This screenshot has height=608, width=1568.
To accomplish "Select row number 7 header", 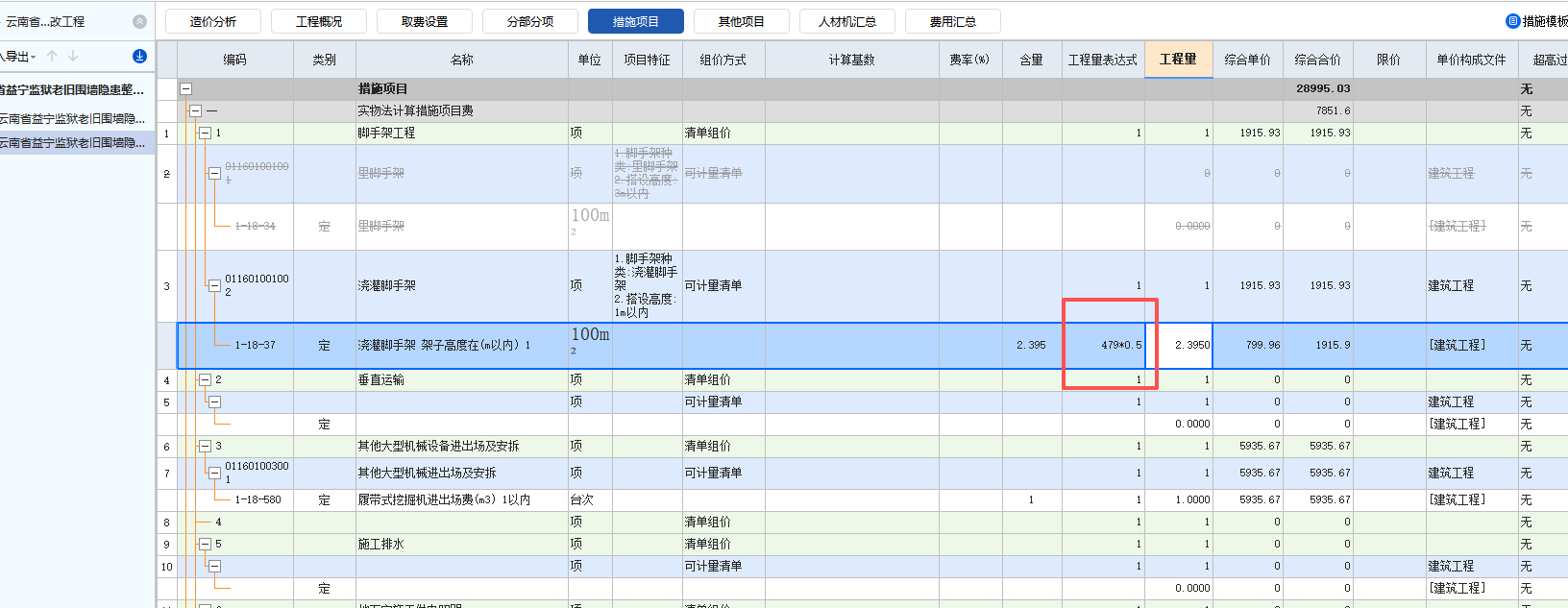I will (x=167, y=473).
